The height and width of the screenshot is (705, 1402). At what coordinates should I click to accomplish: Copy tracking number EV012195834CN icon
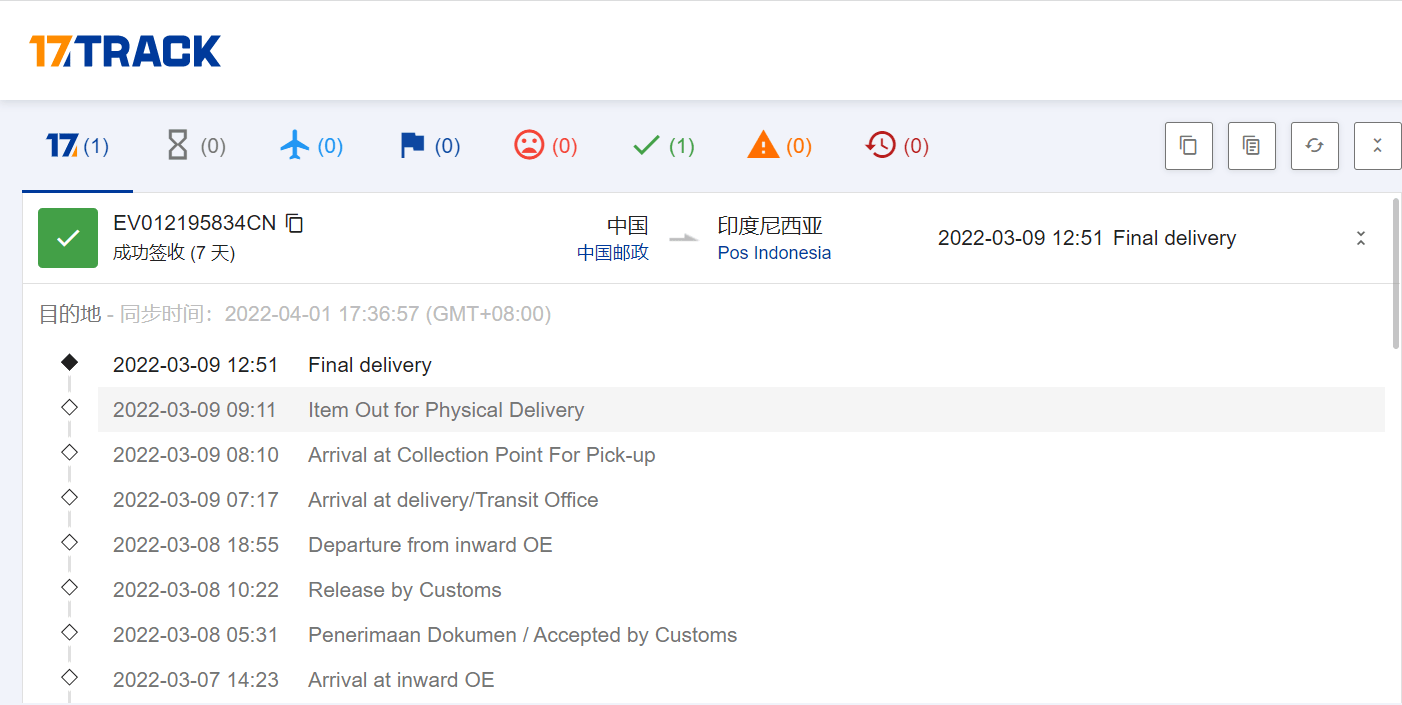click(x=294, y=223)
